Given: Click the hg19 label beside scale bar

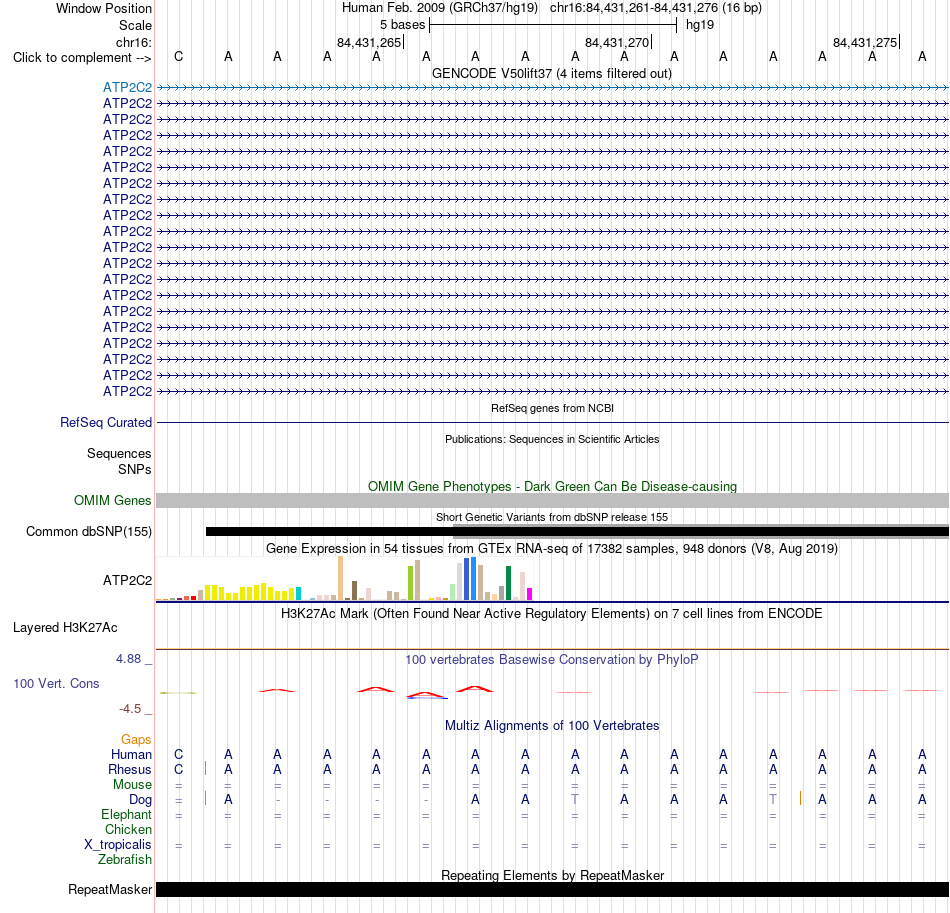Looking at the screenshot, I should (700, 25).
